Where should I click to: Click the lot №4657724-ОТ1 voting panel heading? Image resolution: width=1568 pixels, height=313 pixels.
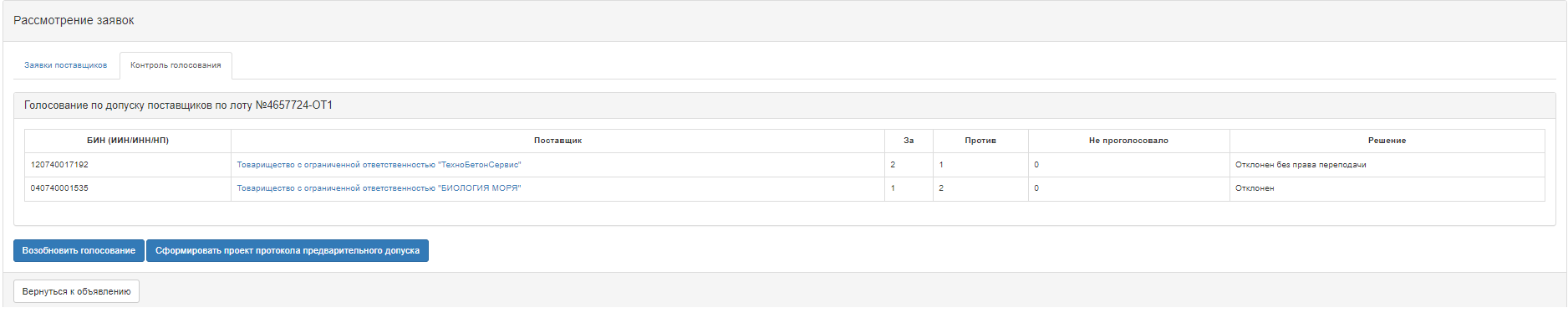[178, 105]
